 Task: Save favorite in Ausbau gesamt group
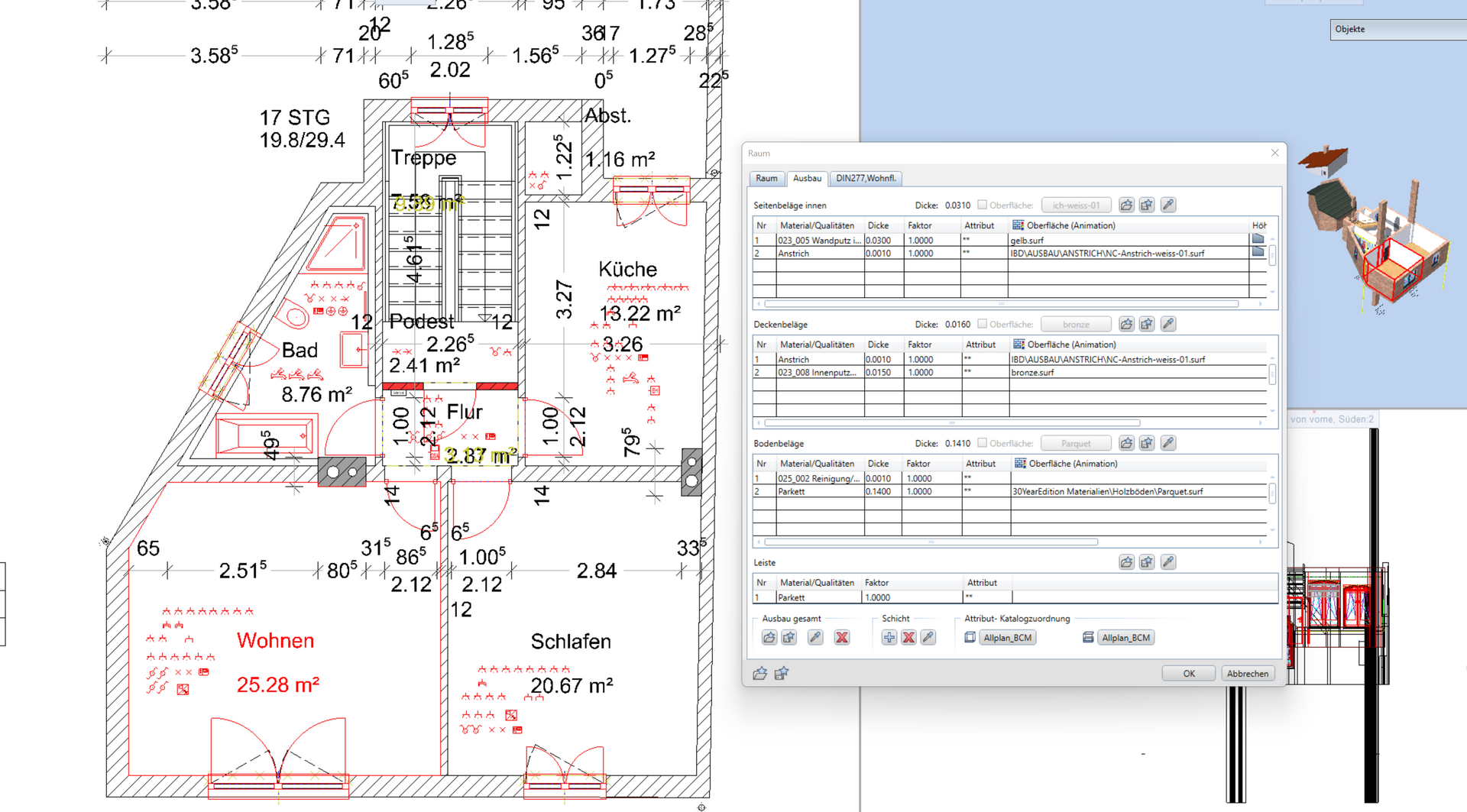pyautogui.click(x=789, y=637)
